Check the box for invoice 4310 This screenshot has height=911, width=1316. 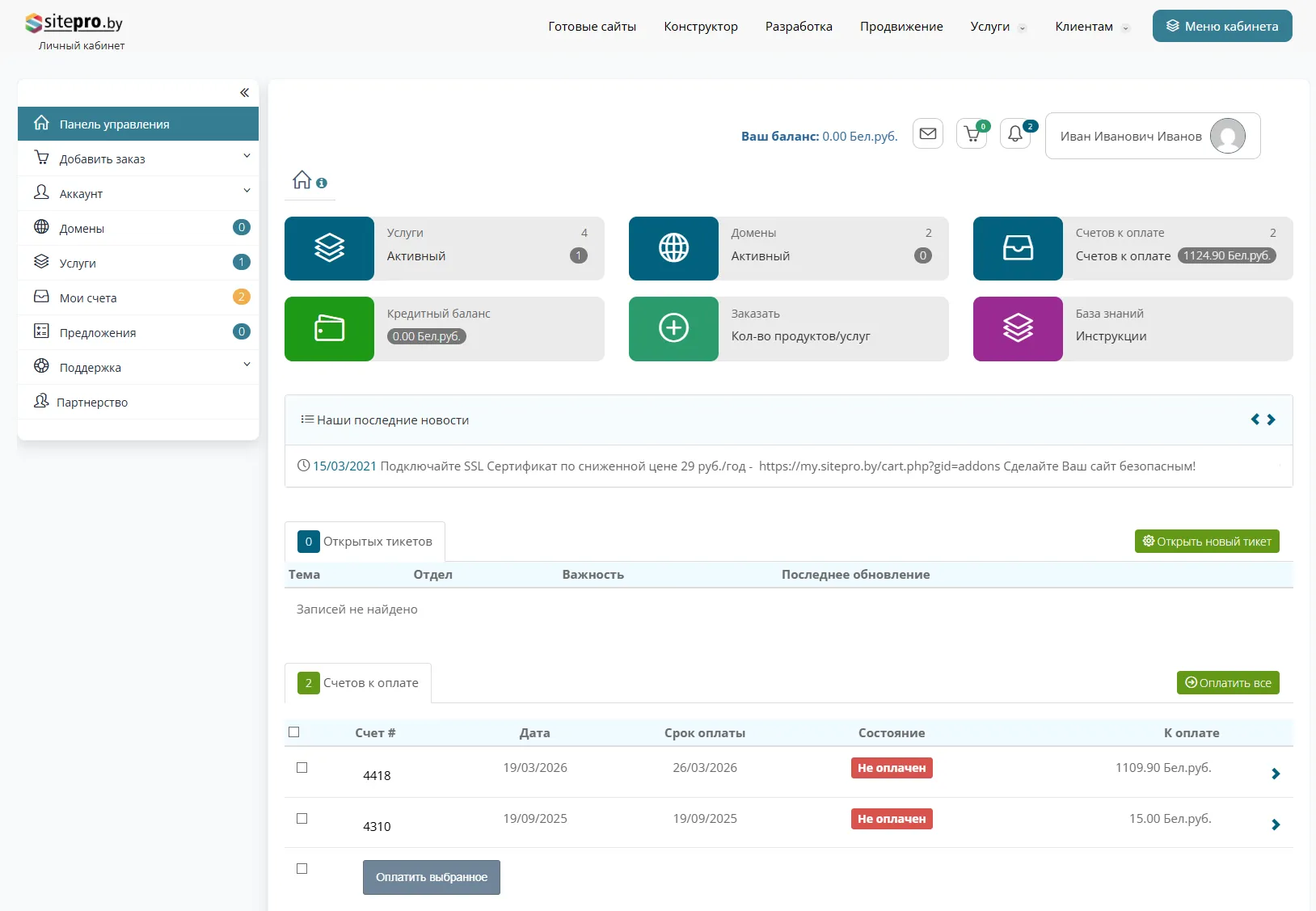click(x=302, y=819)
